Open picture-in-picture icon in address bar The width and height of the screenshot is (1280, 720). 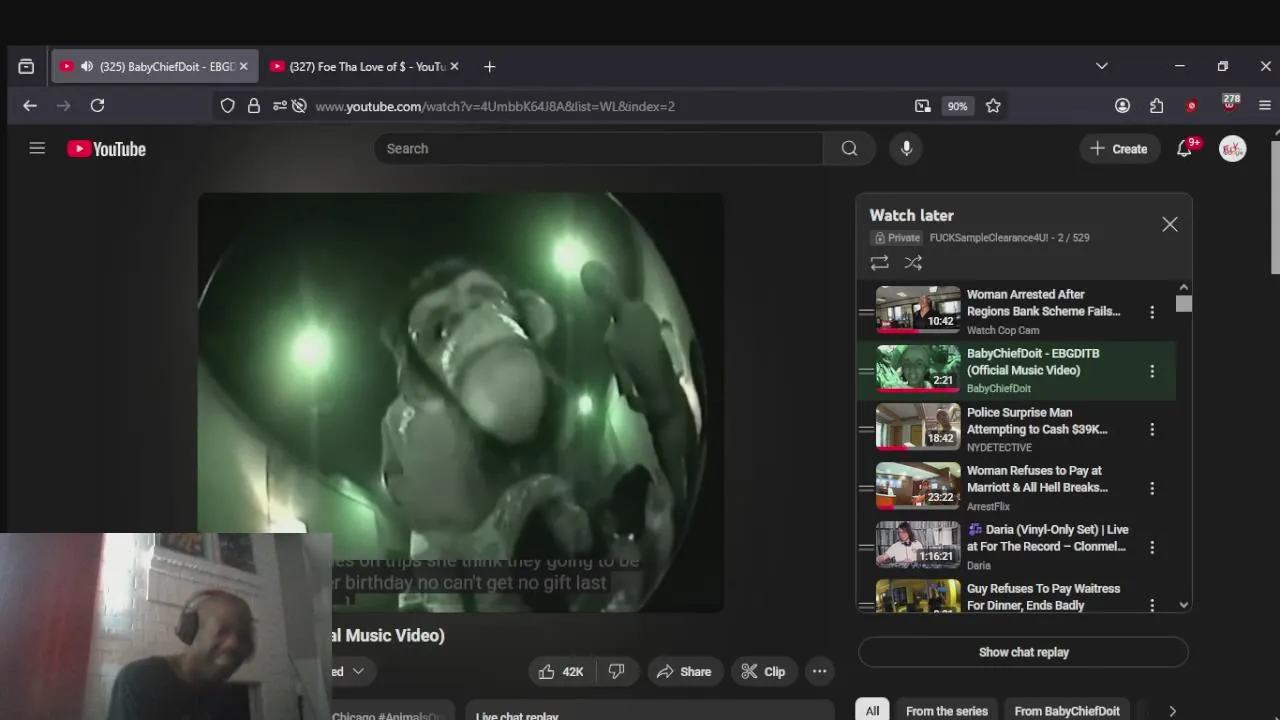point(922,106)
